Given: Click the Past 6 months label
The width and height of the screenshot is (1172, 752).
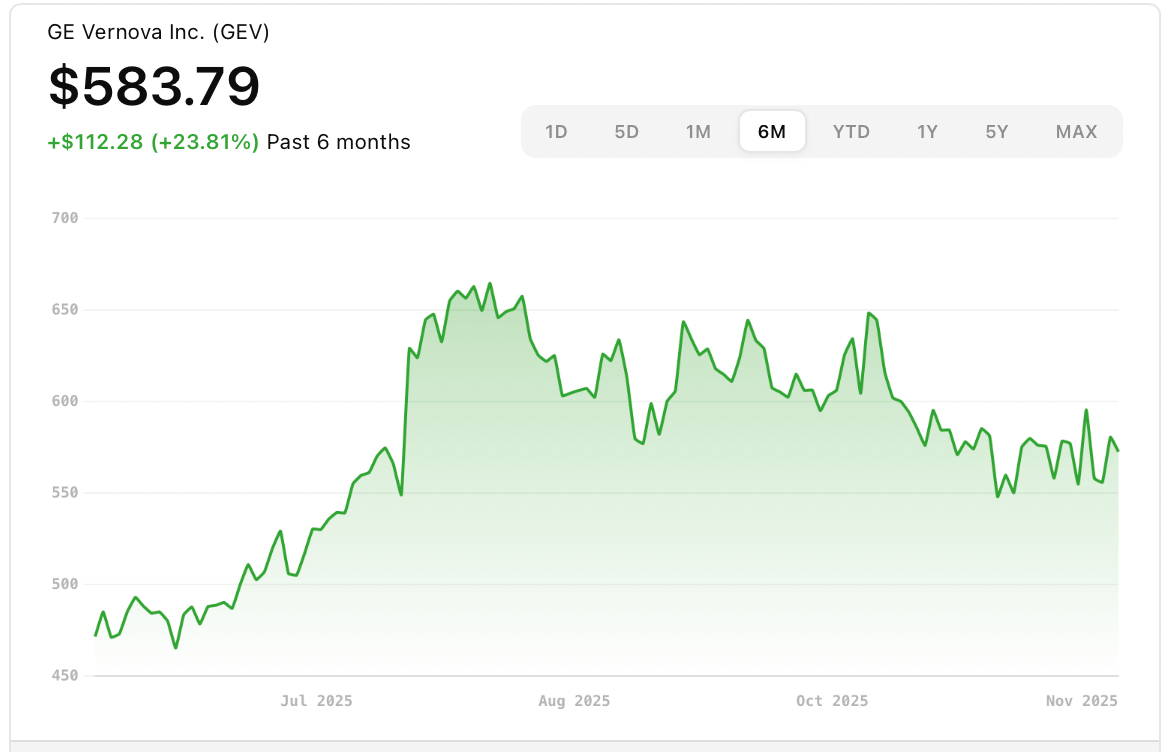Looking at the screenshot, I should [x=339, y=142].
